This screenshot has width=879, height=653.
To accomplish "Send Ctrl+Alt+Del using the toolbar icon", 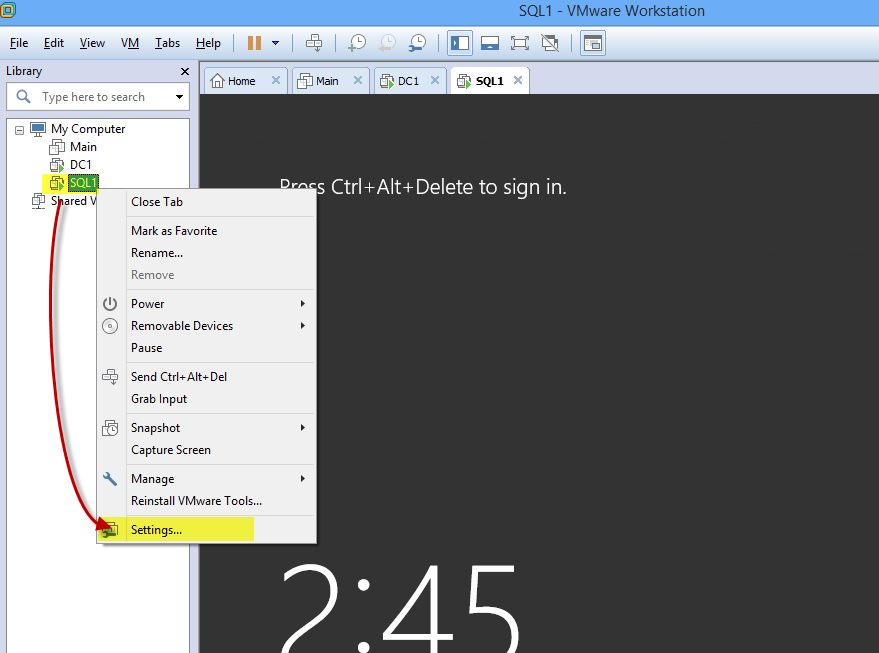I will (x=314, y=43).
